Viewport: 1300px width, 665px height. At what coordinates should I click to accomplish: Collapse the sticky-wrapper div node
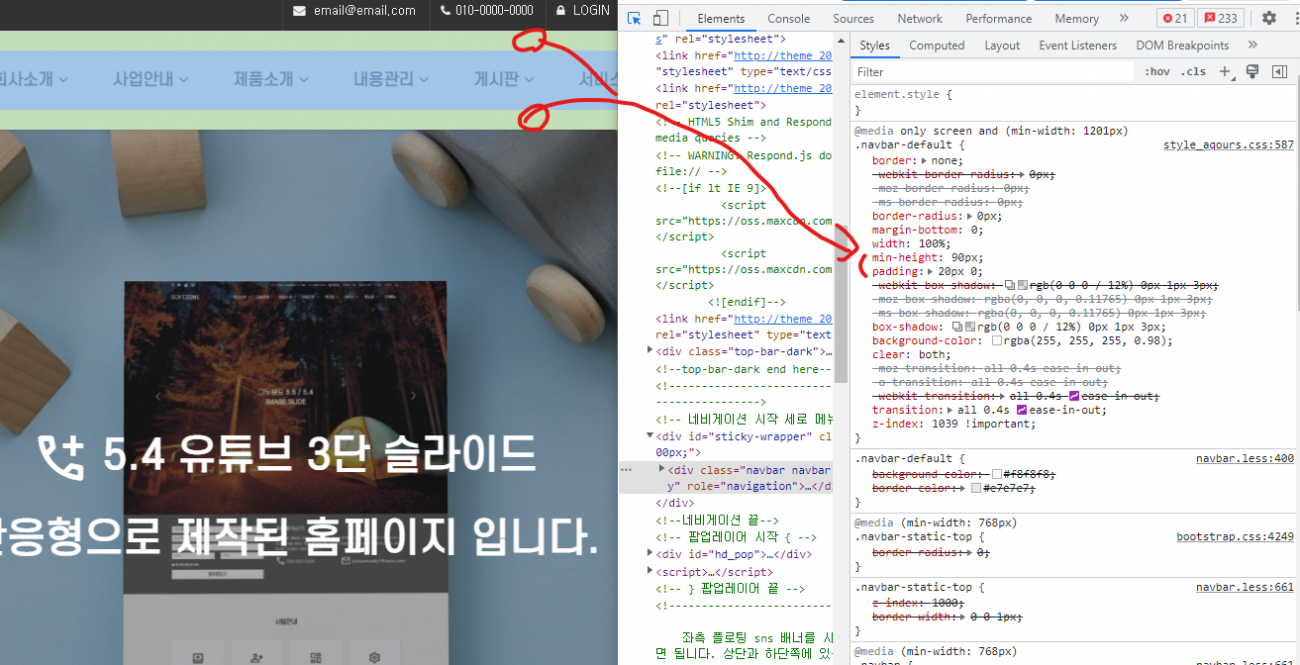pyautogui.click(x=651, y=436)
